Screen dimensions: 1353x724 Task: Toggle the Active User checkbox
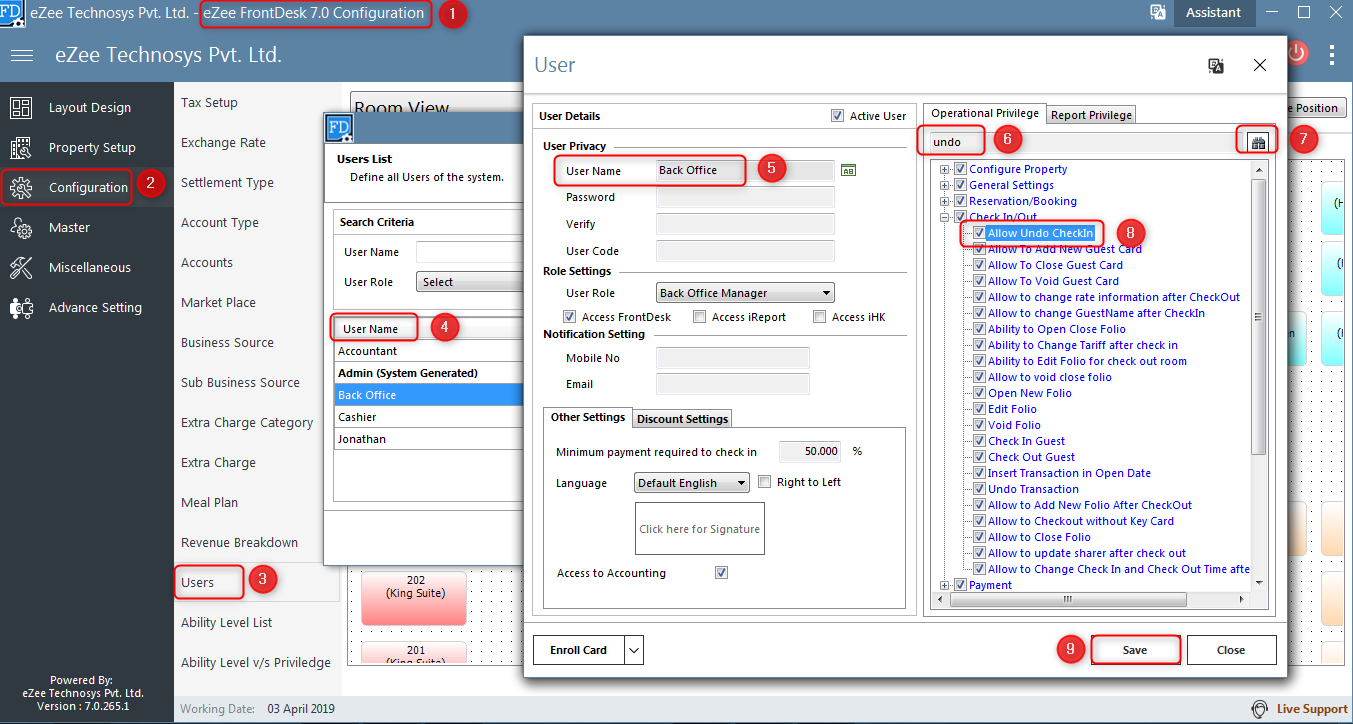click(837, 116)
